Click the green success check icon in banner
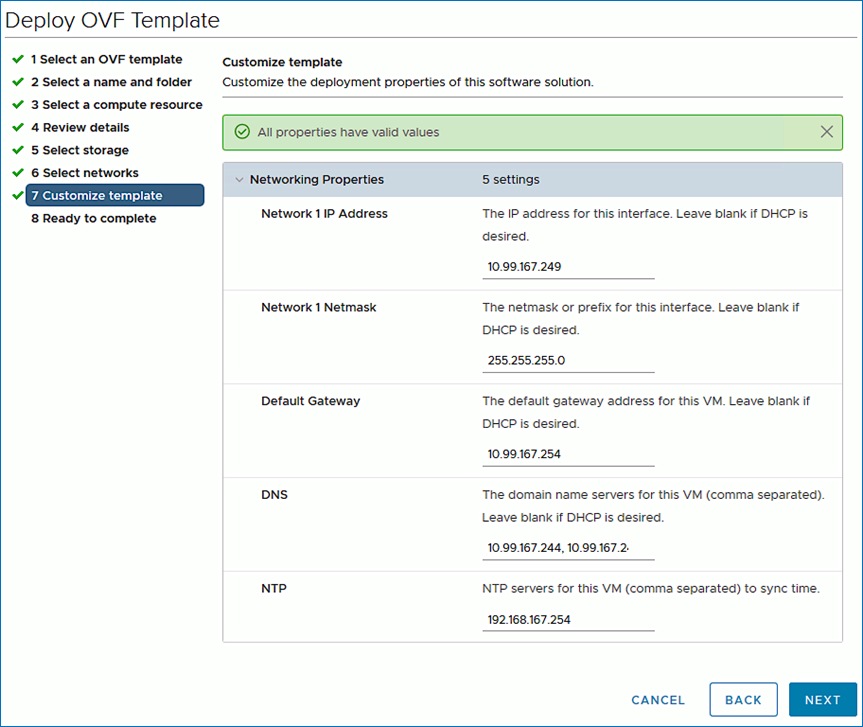This screenshot has height=727, width=863. [240, 132]
